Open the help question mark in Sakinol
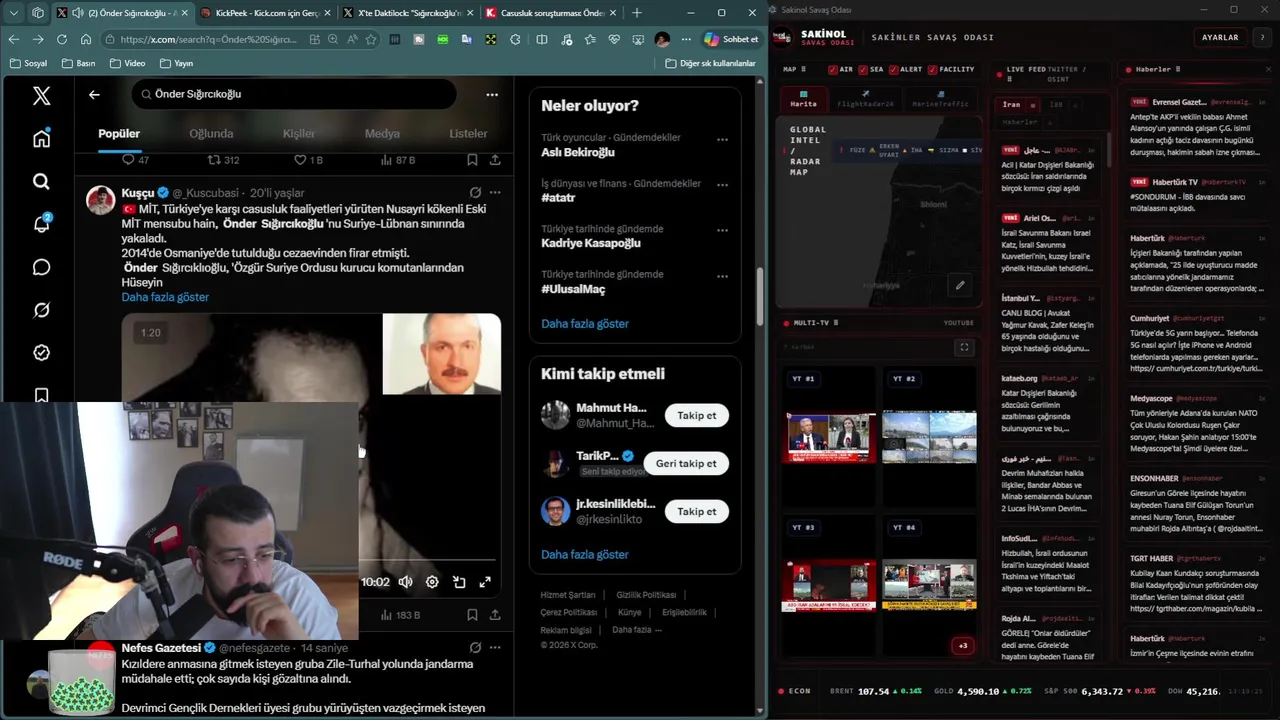Screen dimensions: 1280x720 [x=1264, y=37]
